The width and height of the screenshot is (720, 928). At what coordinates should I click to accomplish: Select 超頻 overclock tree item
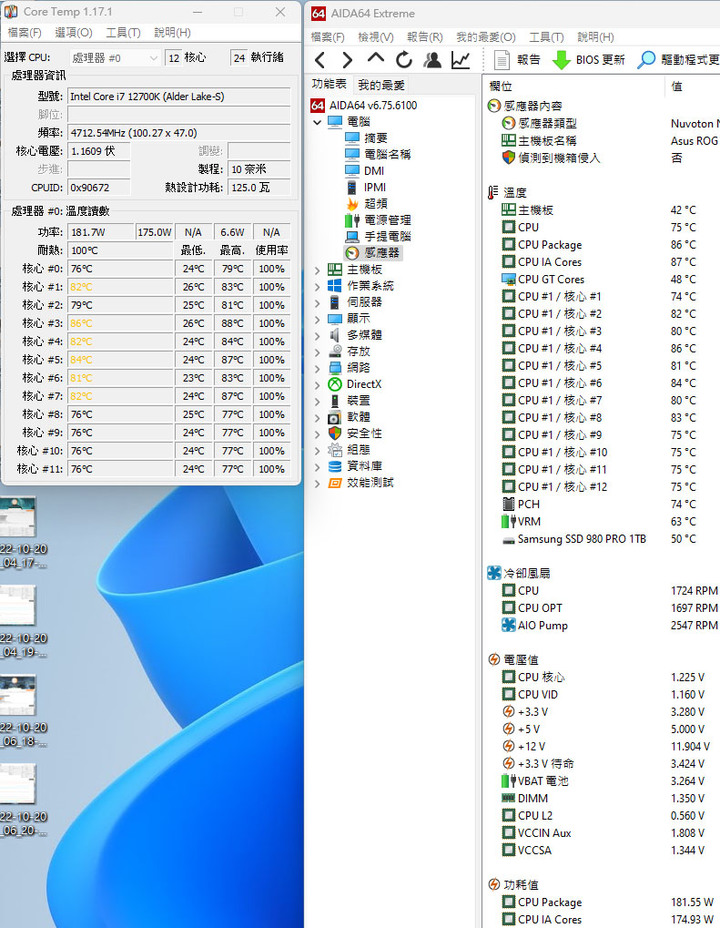[x=375, y=204]
